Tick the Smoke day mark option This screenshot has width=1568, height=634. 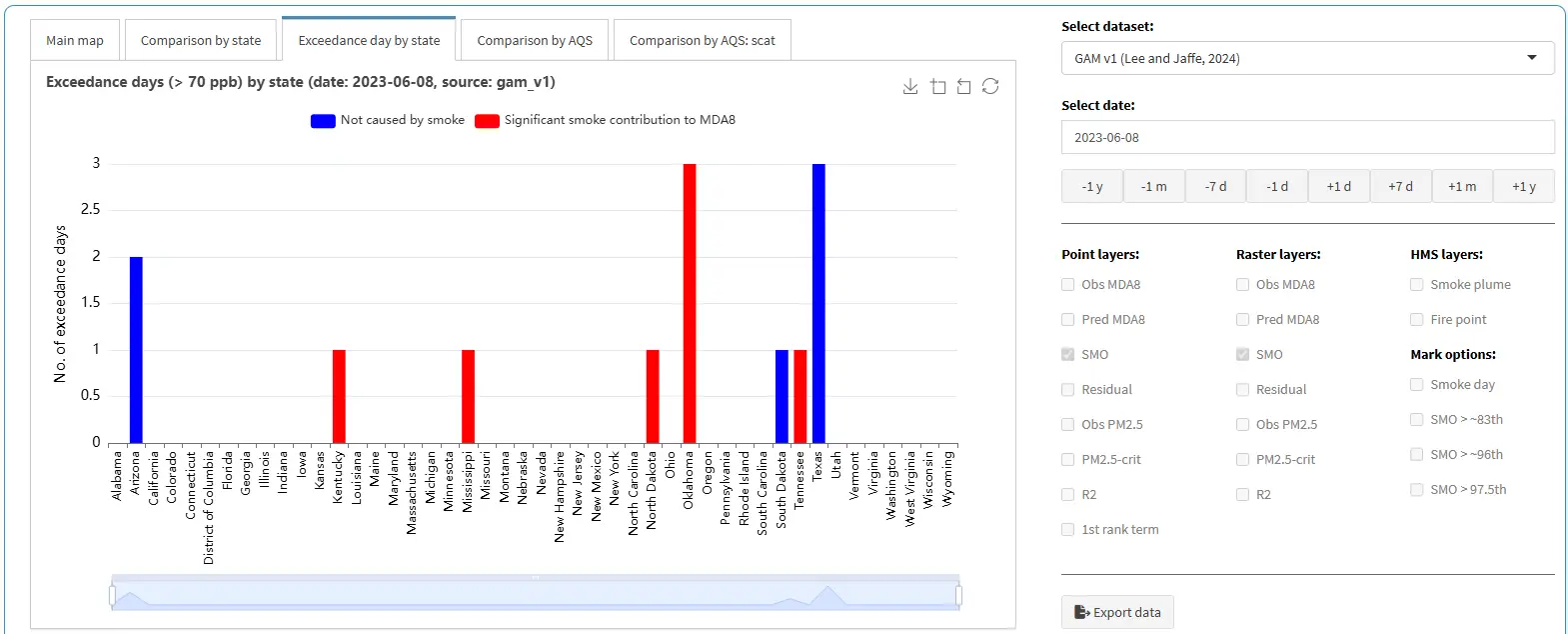pos(1416,385)
